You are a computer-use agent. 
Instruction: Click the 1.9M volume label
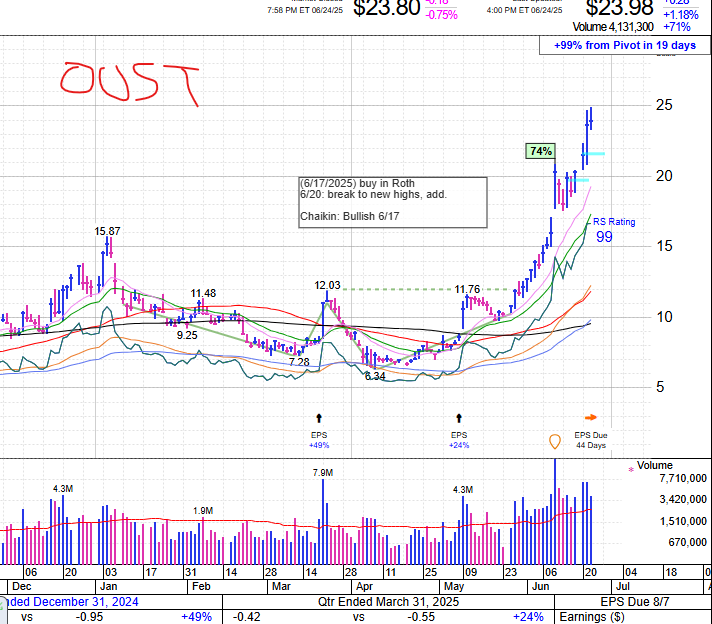[x=203, y=511]
